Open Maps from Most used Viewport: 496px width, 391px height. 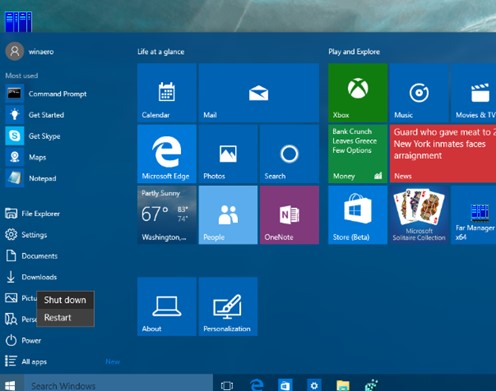pyautogui.click(x=26, y=157)
